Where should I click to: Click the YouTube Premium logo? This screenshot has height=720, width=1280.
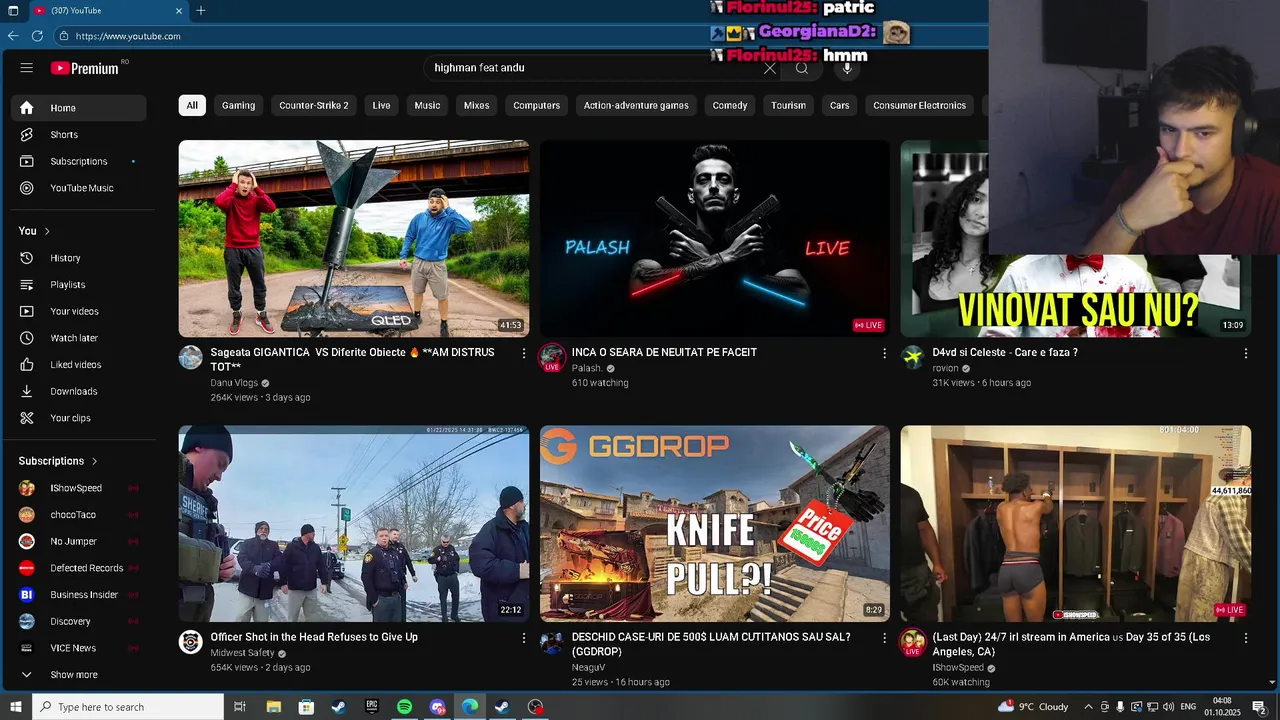tap(87, 68)
